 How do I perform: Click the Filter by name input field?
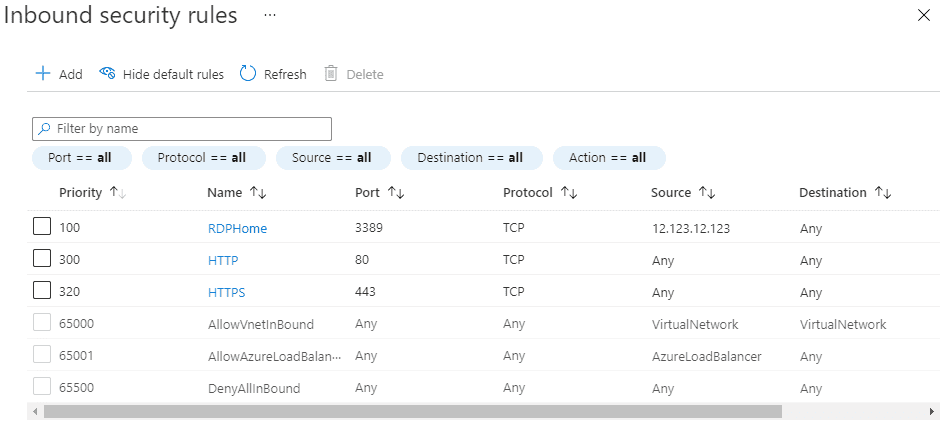click(182, 129)
